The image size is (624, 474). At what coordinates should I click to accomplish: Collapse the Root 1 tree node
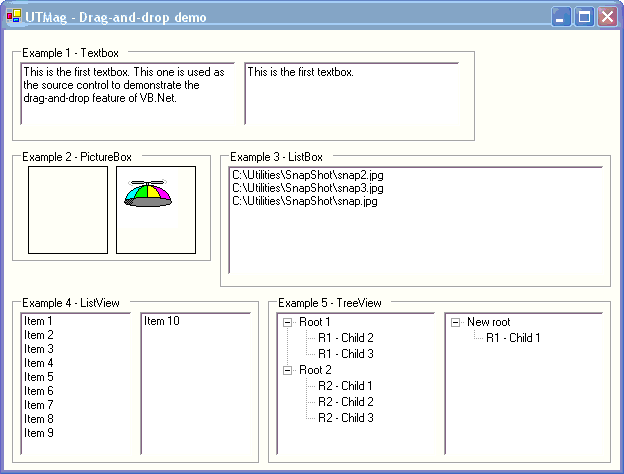pos(288,322)
